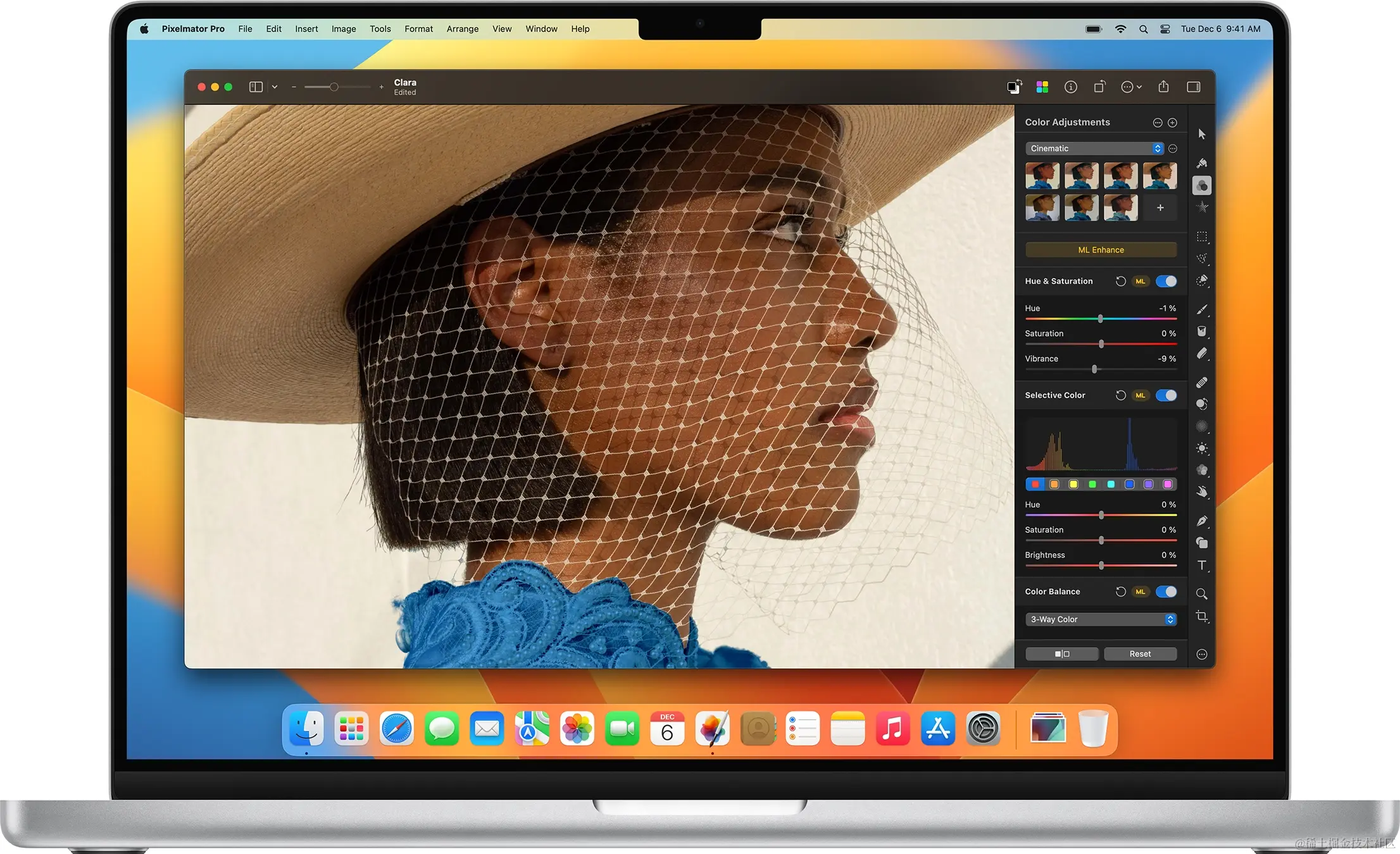Toggle the Color Balance switch
The image size is (1400, 854).
point(1166,591)
